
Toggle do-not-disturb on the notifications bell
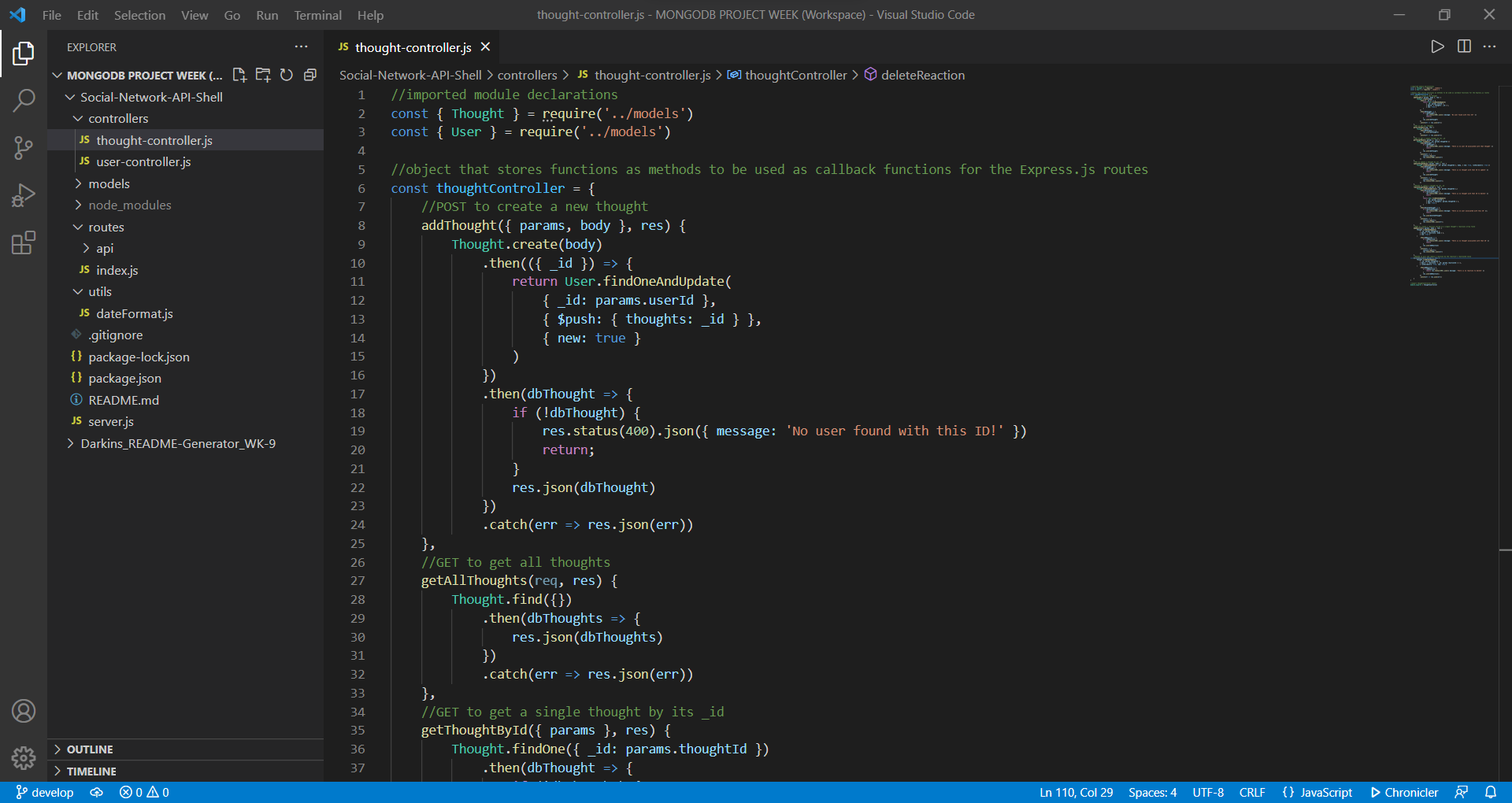click(1491, 792)
